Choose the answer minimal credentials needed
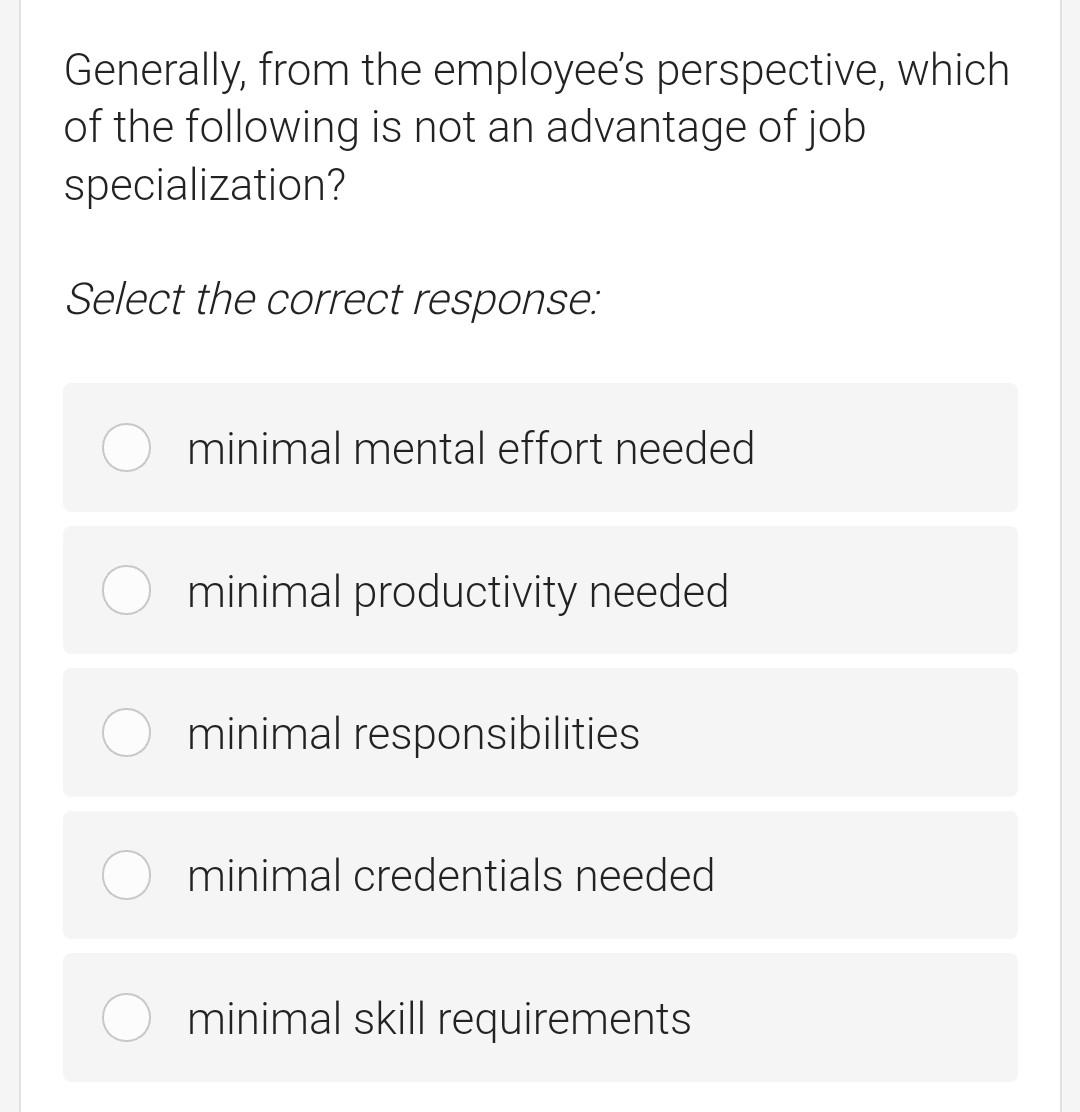This screenshot has height=1112, width=1080. coord(450,875)
